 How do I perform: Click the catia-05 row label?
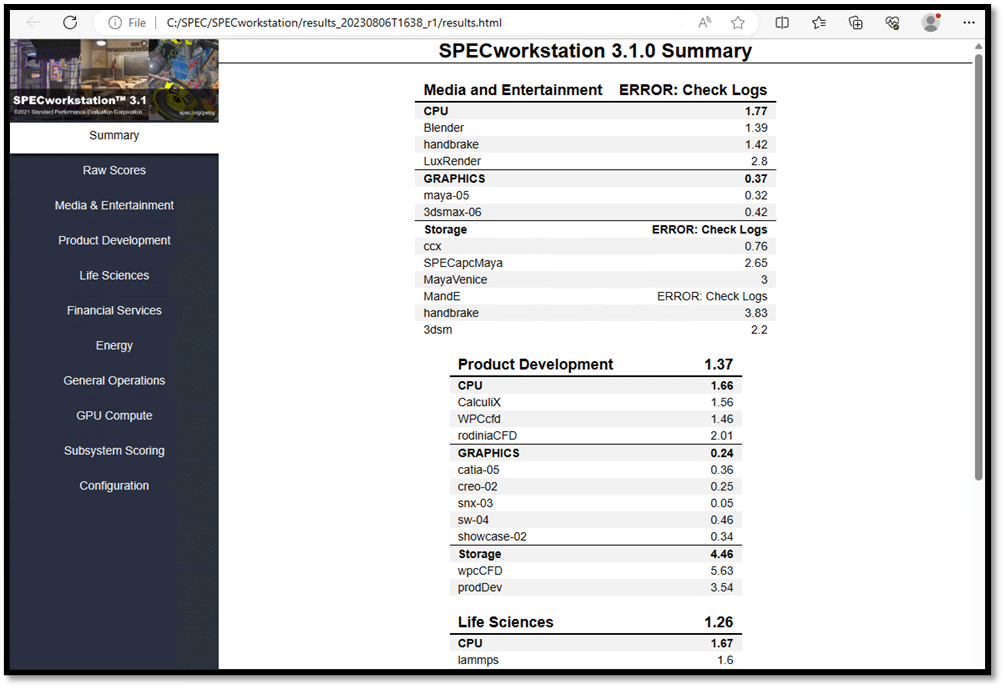tap(478, 470)
